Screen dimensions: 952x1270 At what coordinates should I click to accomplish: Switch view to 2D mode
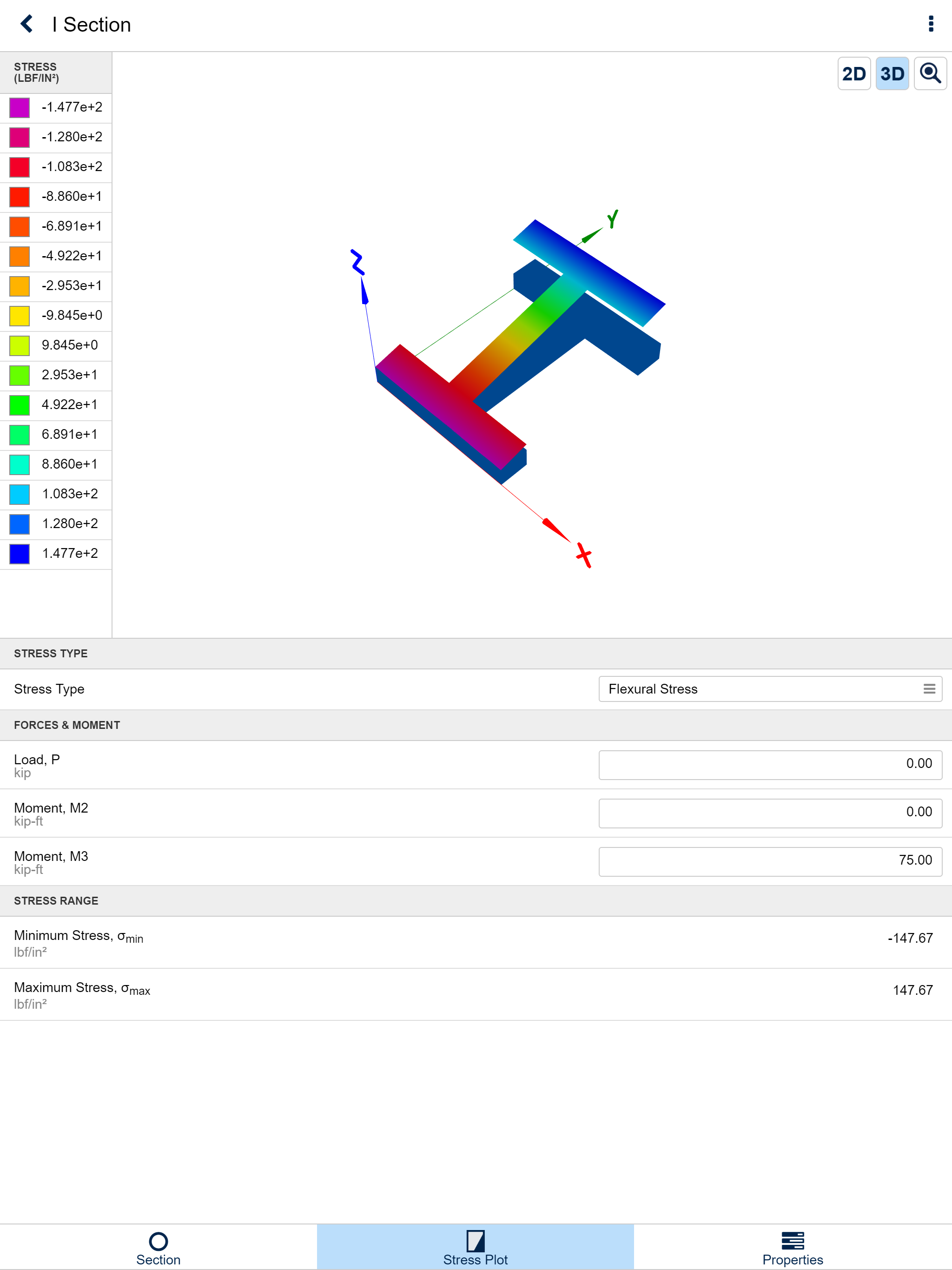click(853, 73)
